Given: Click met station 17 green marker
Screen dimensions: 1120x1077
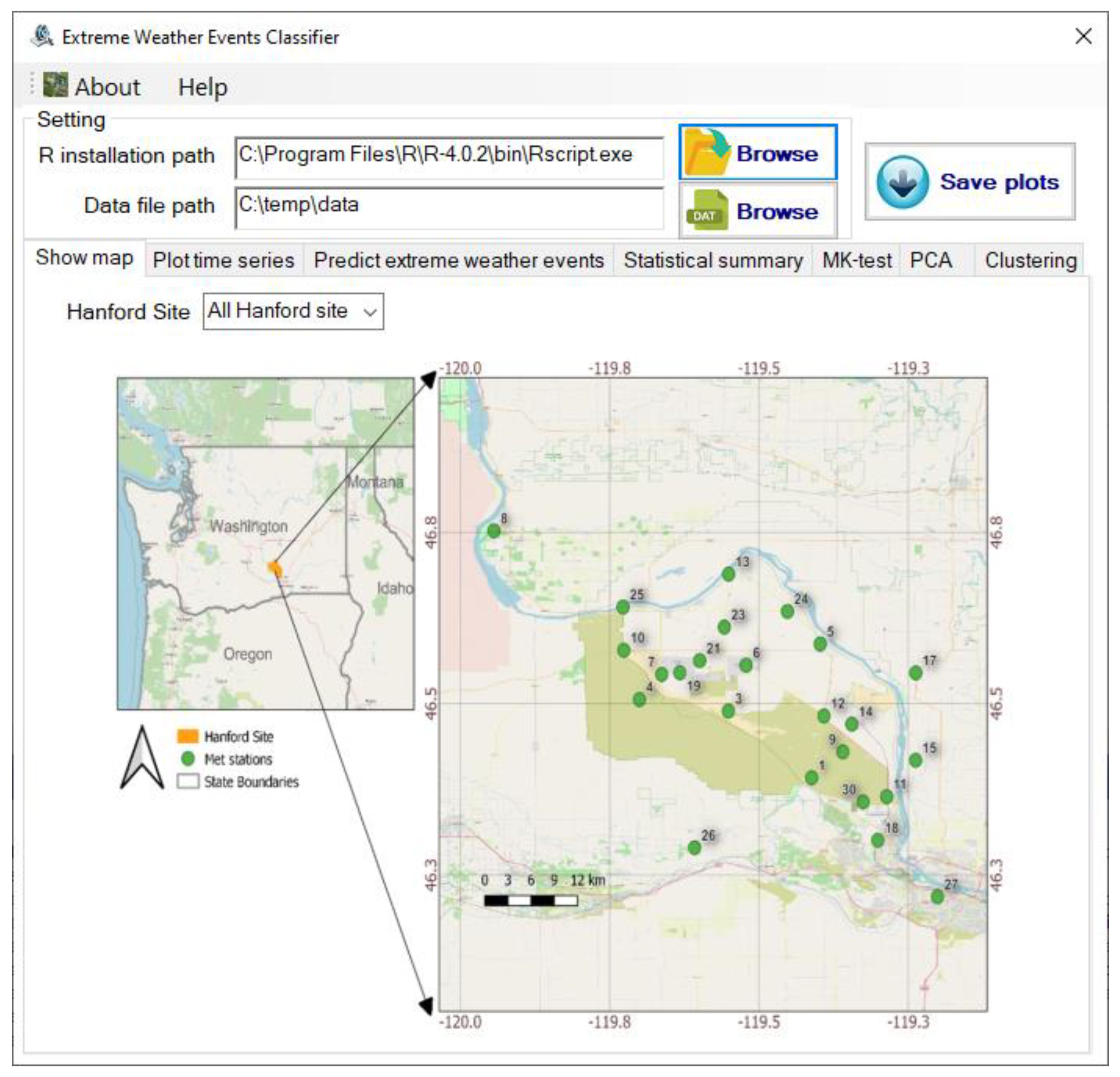Looking at the screenshot, I should [916, 673].
